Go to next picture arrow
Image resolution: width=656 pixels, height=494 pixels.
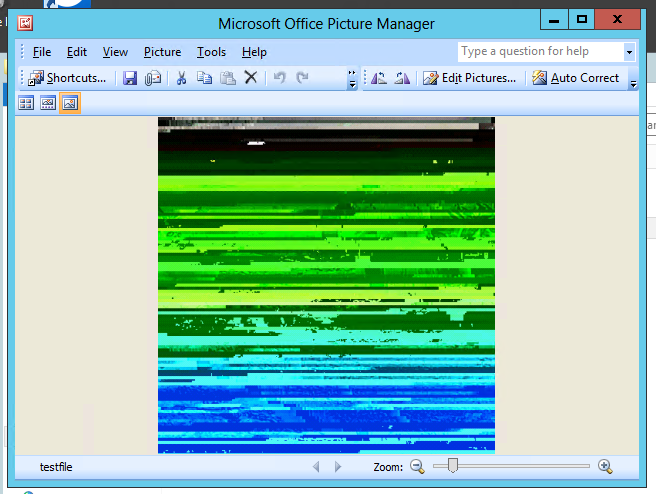(338, 466)
